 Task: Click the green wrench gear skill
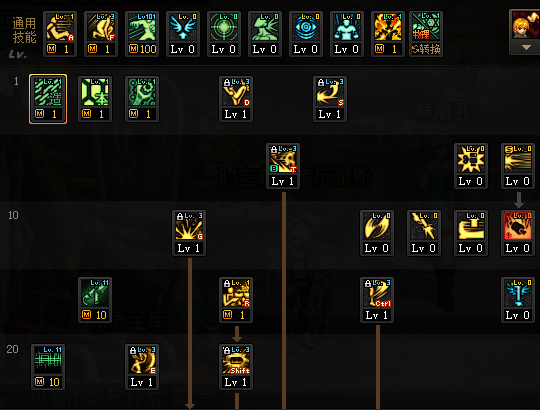coord(142,99)
